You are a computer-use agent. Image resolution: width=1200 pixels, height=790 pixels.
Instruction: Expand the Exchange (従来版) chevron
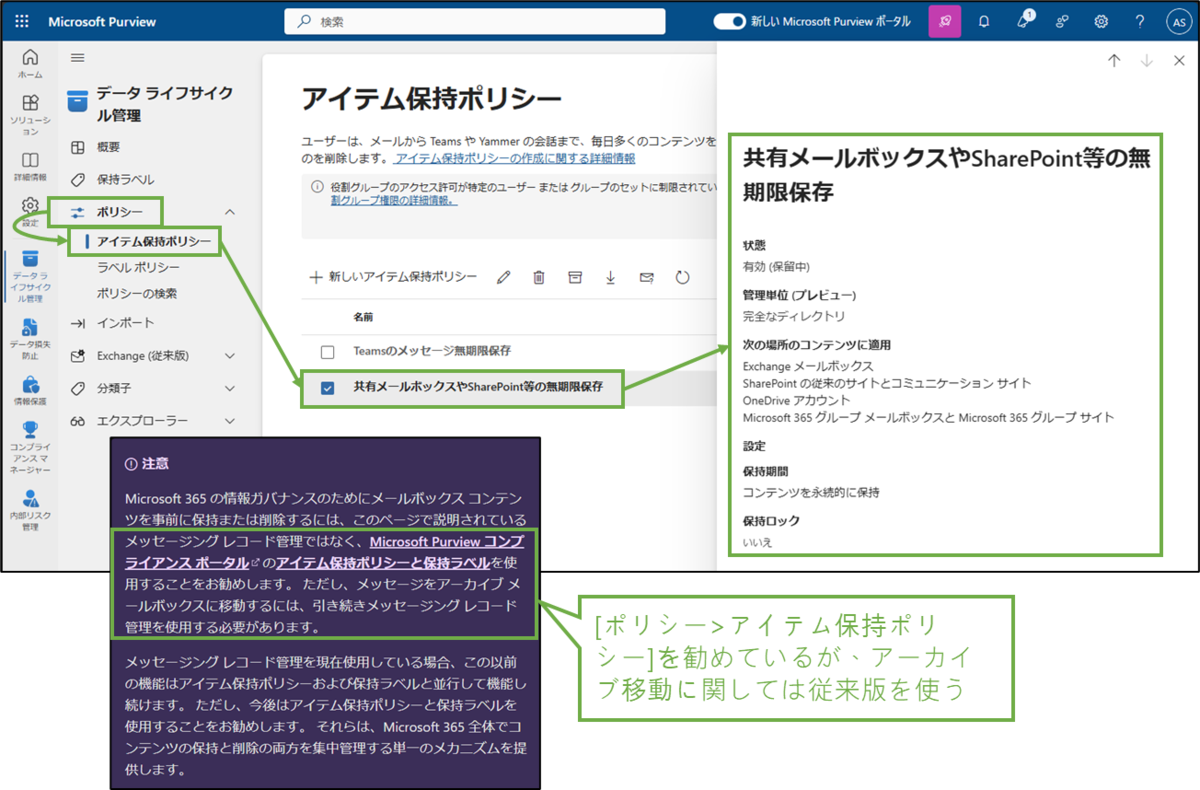click(x=230, y=356)
